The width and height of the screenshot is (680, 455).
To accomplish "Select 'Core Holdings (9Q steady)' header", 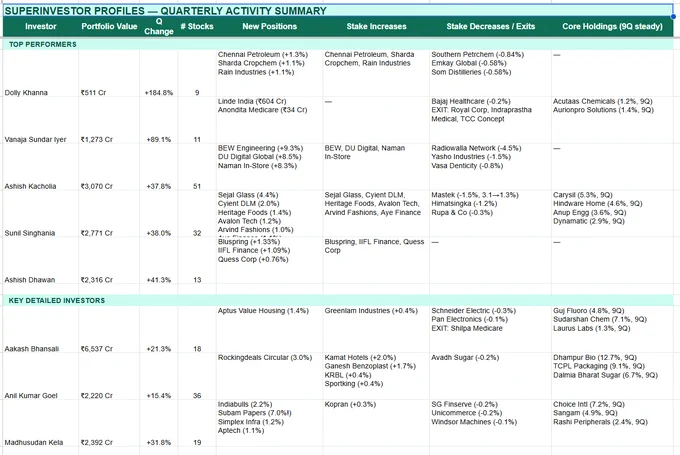I will pyautogui.click(x=612, y=26).
